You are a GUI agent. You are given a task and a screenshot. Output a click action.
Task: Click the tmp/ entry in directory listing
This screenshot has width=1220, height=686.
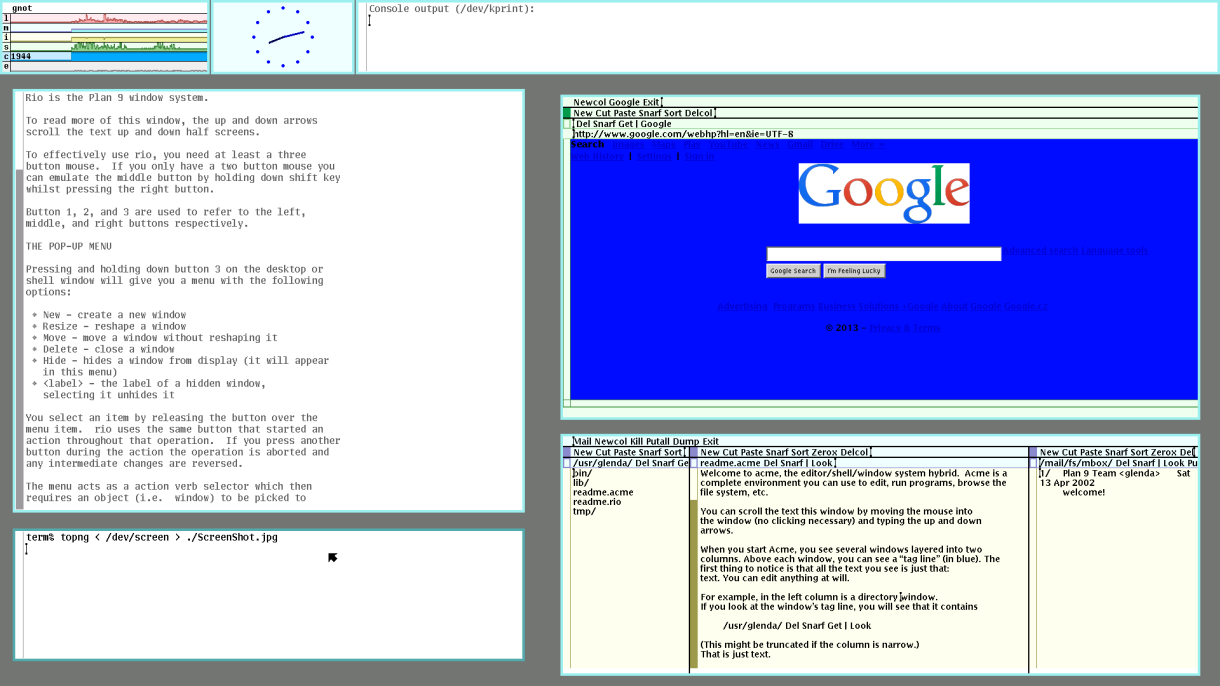584,511
